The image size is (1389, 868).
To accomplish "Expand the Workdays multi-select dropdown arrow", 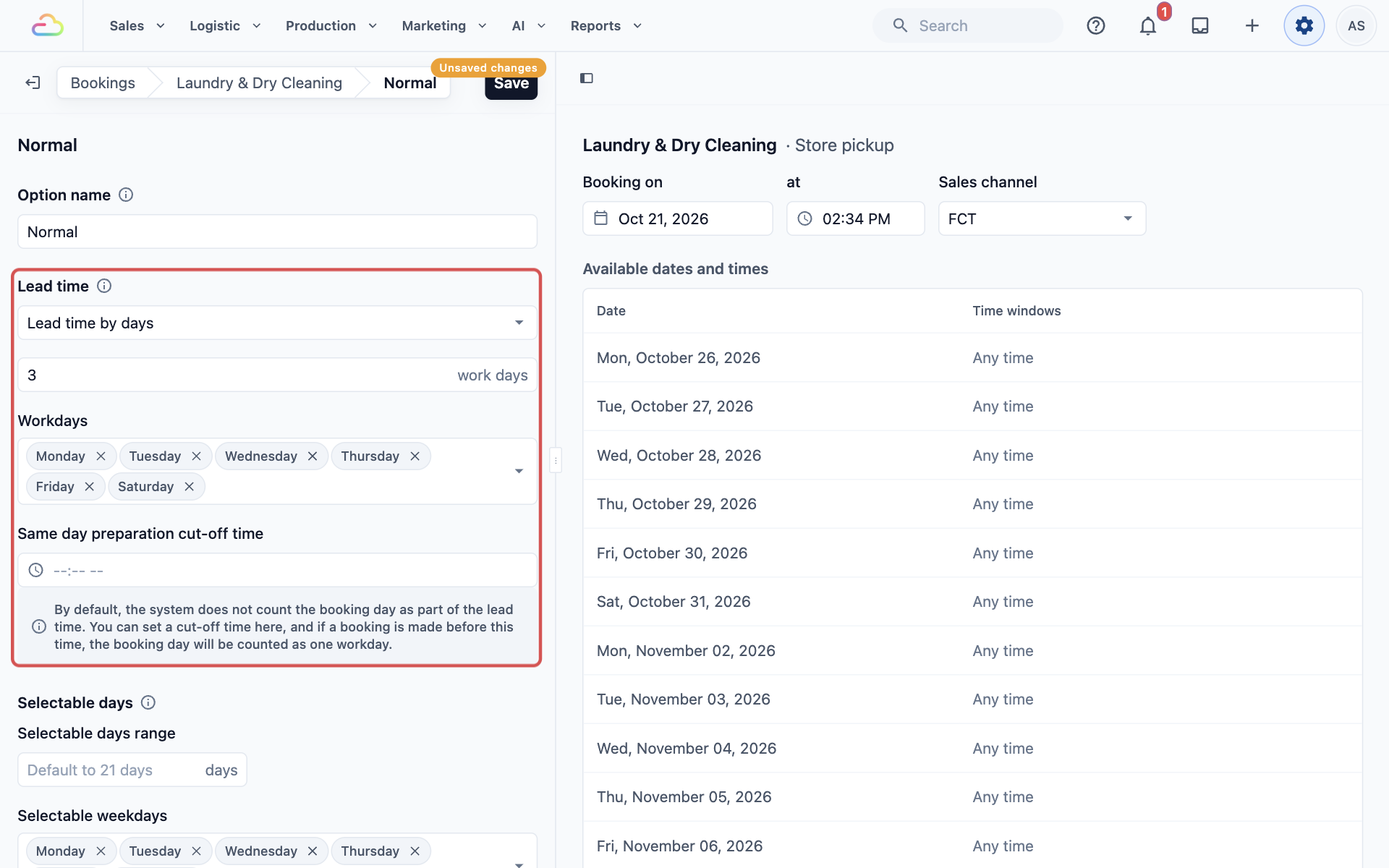I will [519, 471].
